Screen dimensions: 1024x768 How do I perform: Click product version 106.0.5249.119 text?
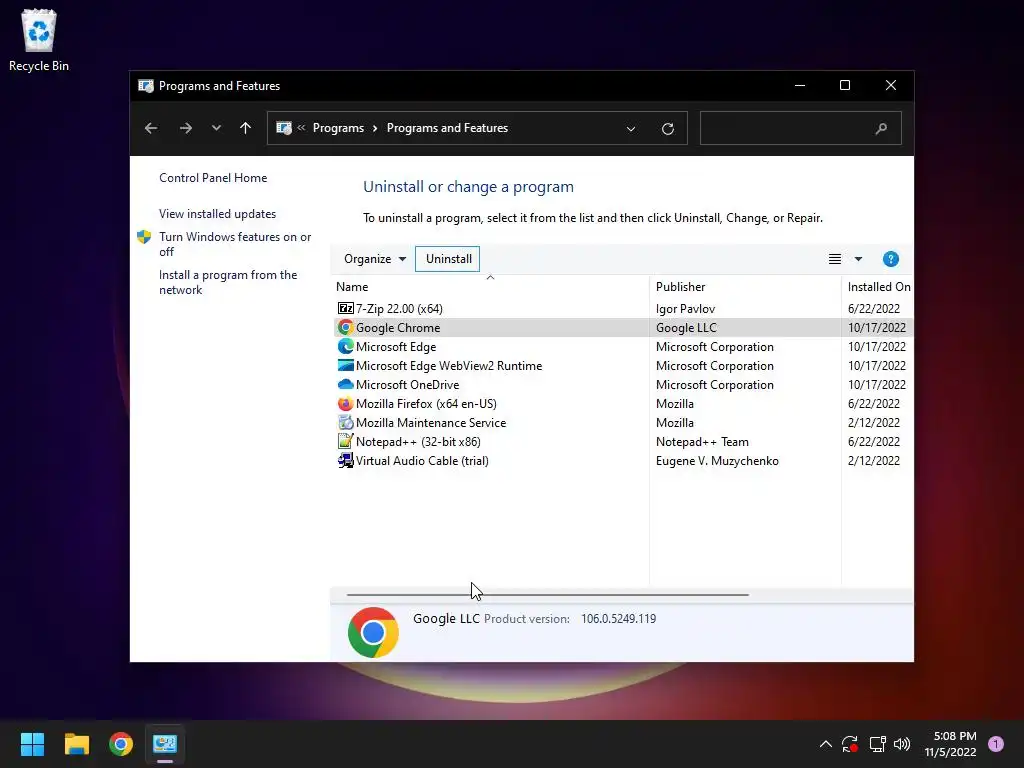click(618, 618)
